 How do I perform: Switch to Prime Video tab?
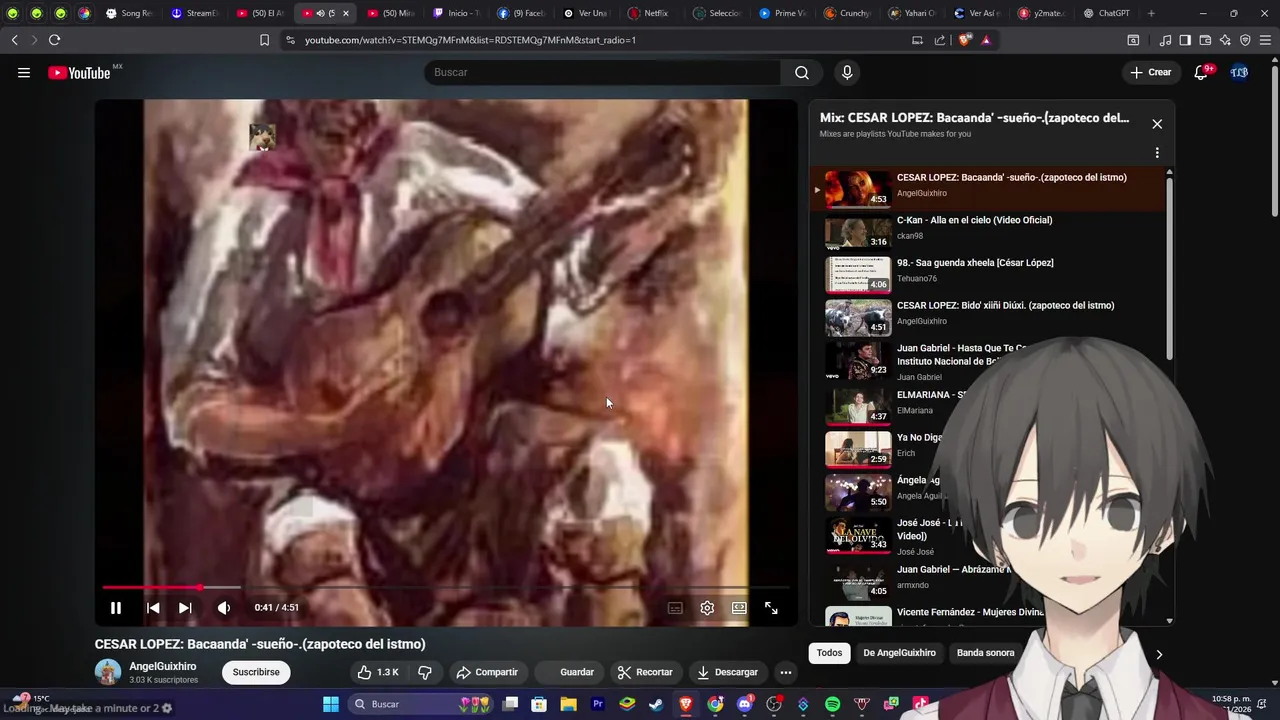[x=782, y=13]
